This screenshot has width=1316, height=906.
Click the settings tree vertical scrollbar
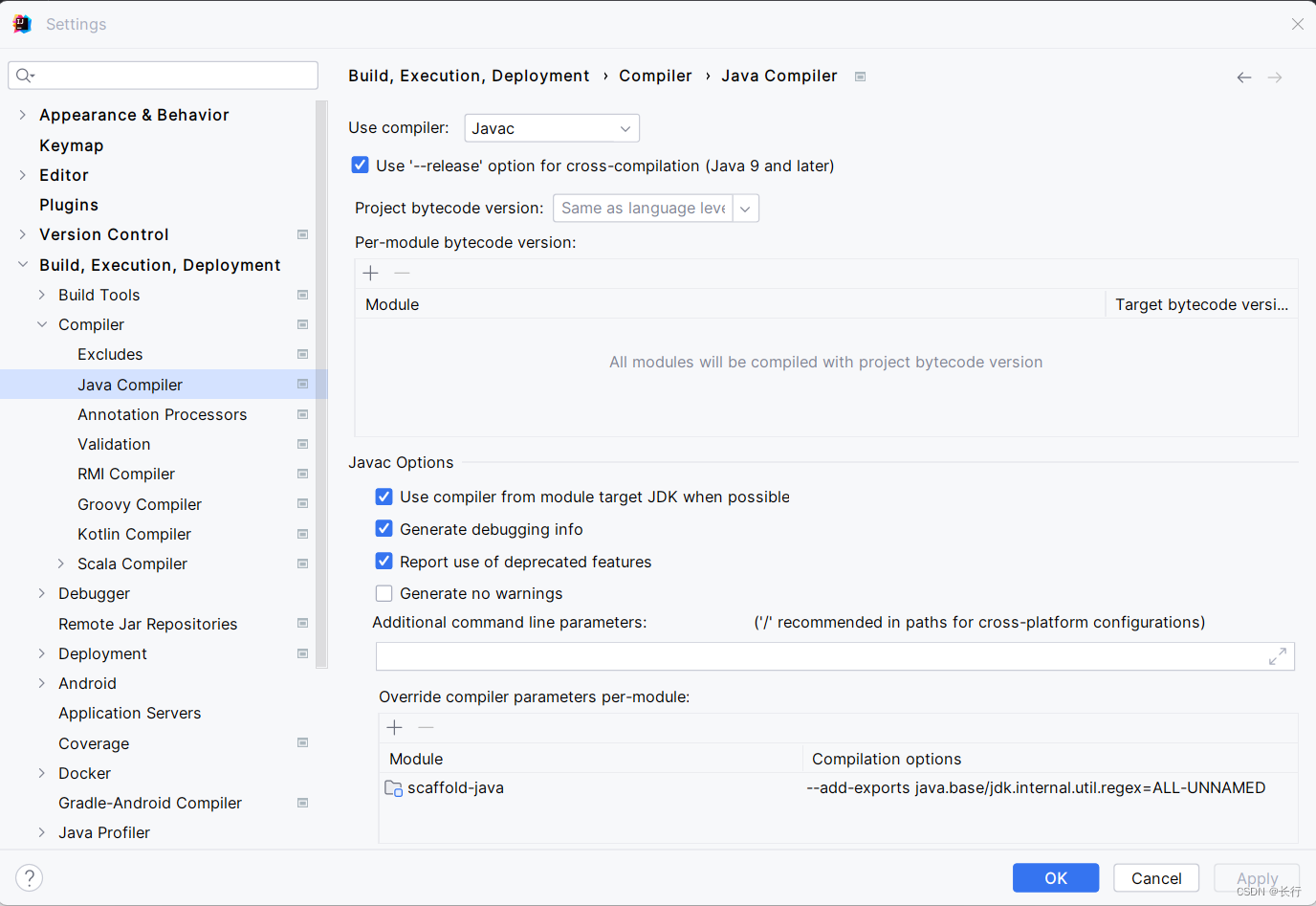pos(321,383)
